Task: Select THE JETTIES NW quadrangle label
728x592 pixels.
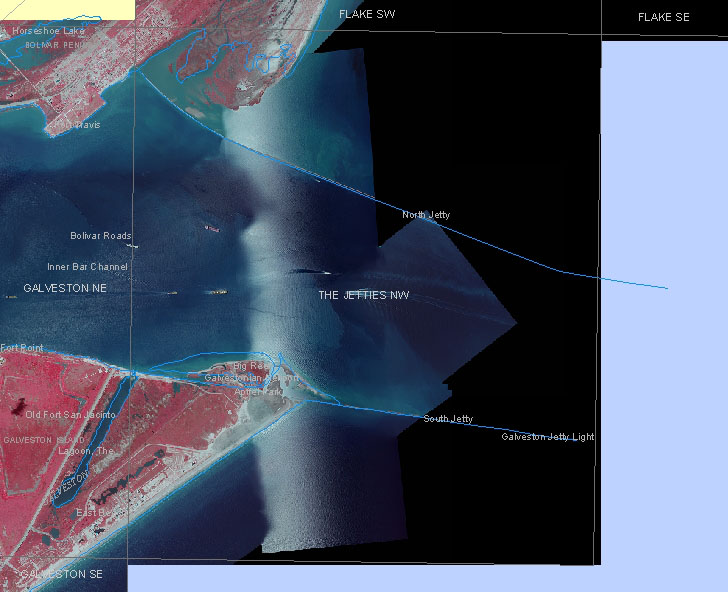Action: 364,295
